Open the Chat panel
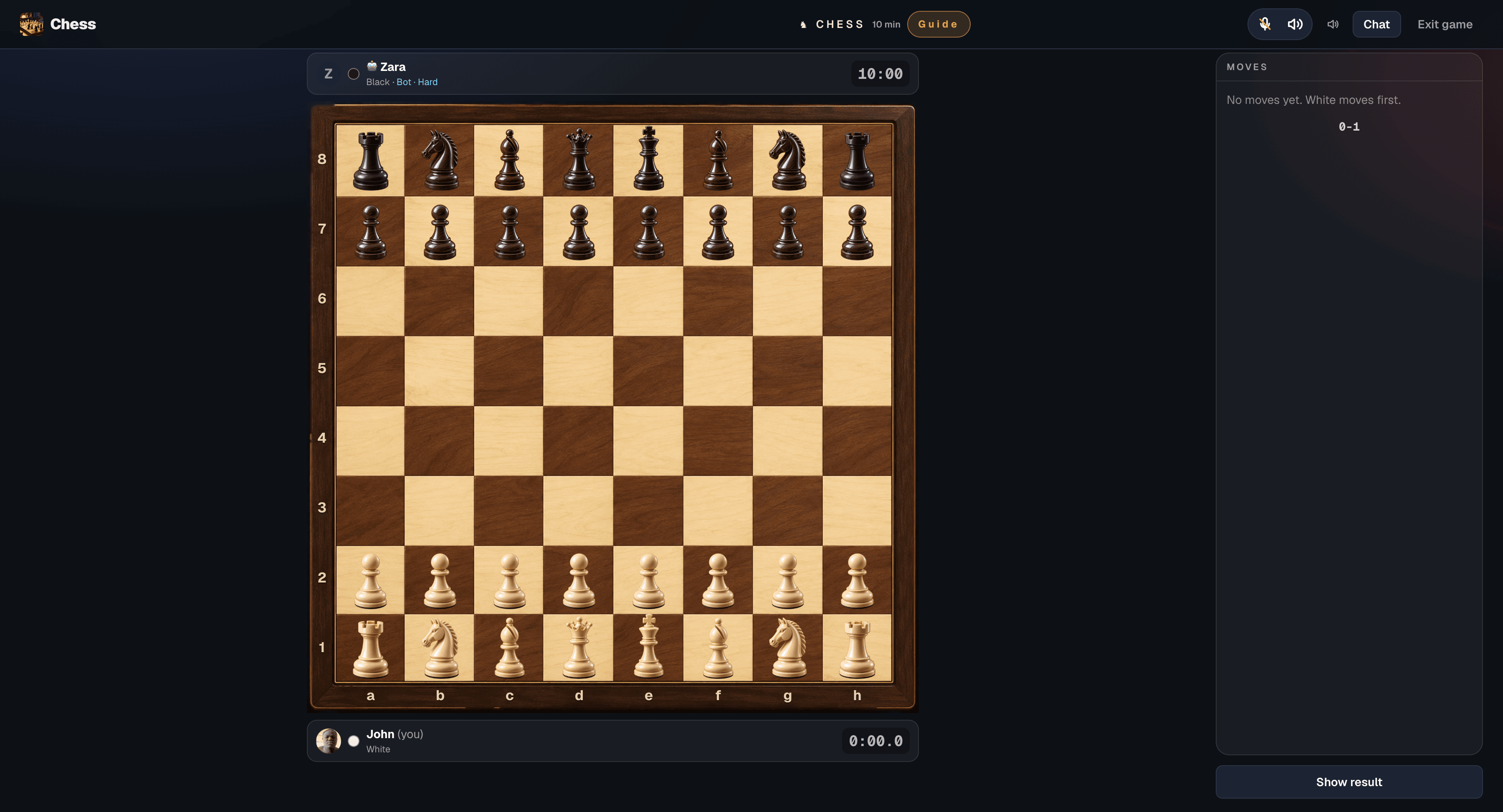The width and height of the screenshot is (1503, 812). [x=1376, y=24]
